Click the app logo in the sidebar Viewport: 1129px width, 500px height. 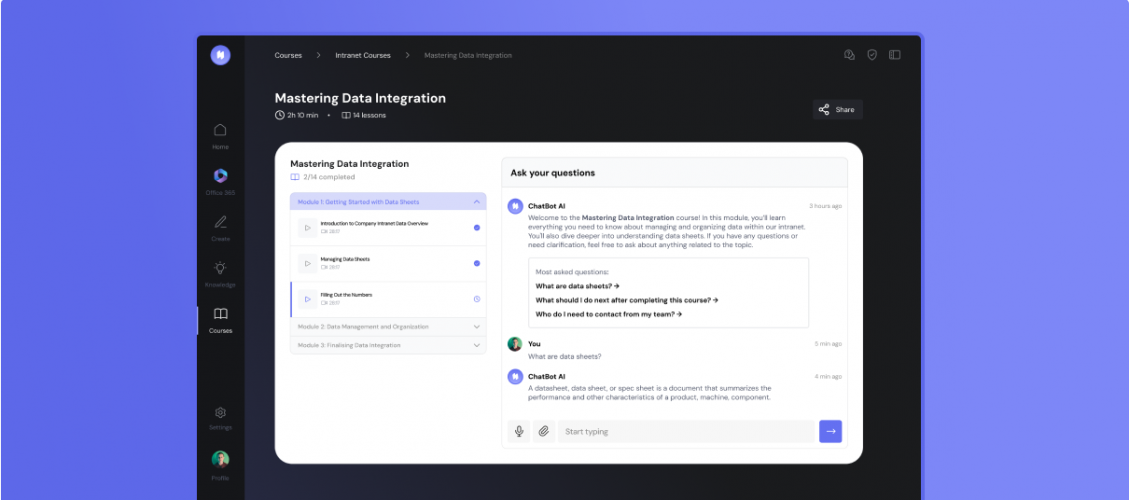(220, 55)
